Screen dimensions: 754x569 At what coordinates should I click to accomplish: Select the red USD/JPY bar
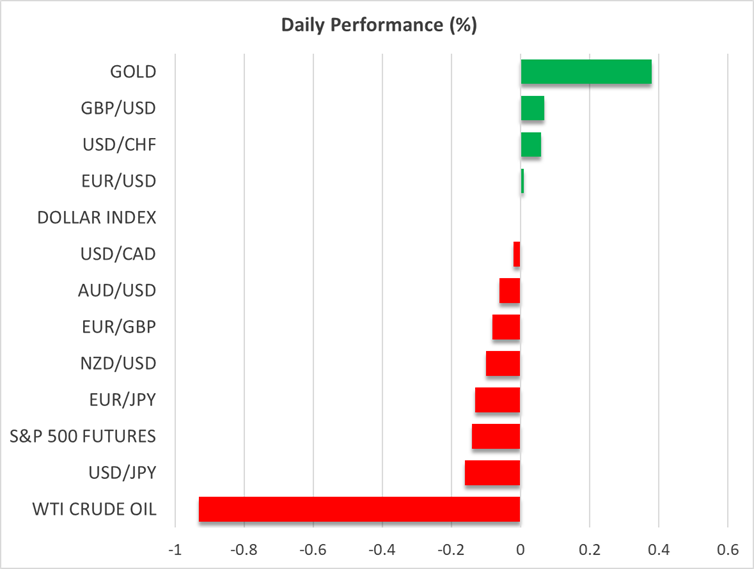tap(492, 473)
